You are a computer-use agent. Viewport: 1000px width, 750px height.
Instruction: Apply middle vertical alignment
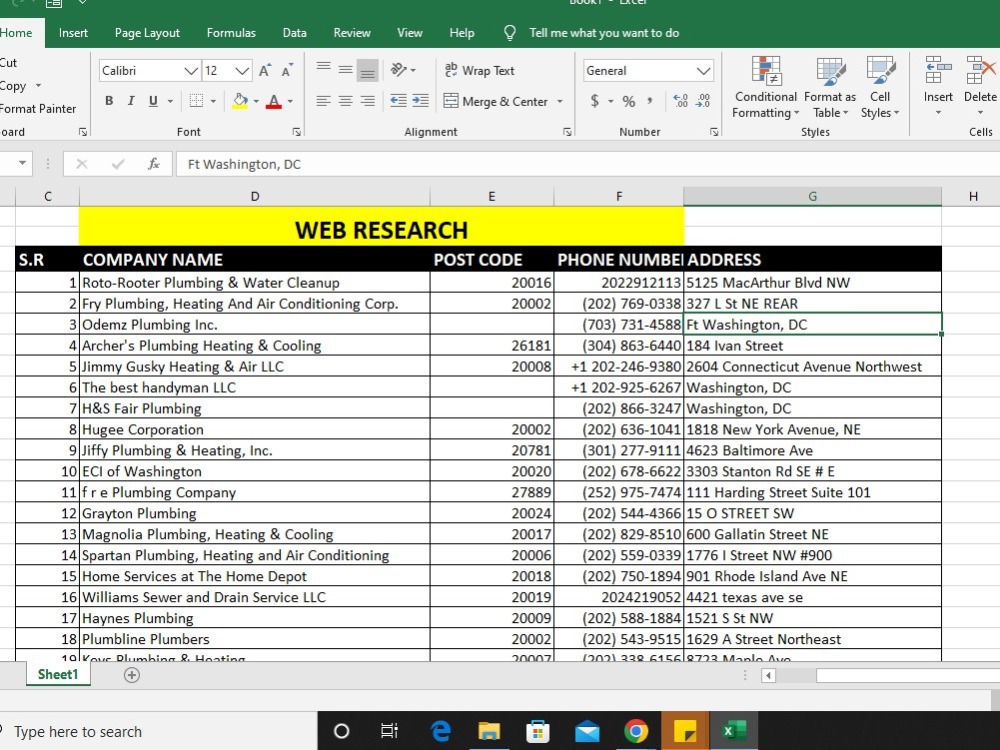tap(346, 70)
